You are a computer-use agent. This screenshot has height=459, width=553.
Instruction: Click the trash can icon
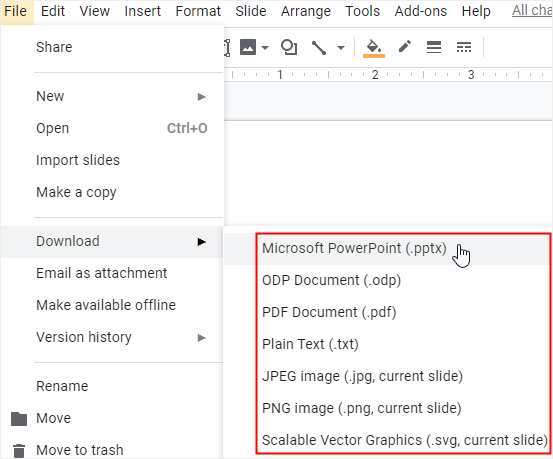pos(19,451)
